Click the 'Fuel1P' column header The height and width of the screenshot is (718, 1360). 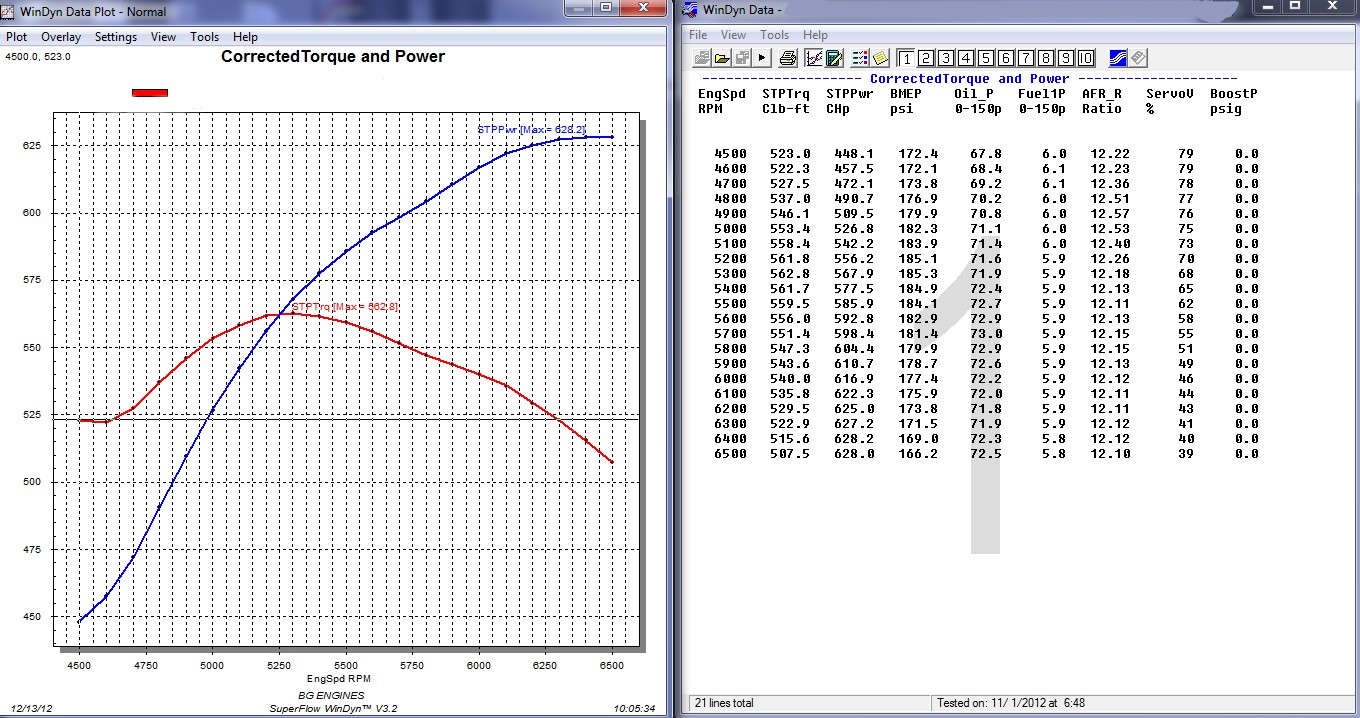click(x=1042, y=94)
